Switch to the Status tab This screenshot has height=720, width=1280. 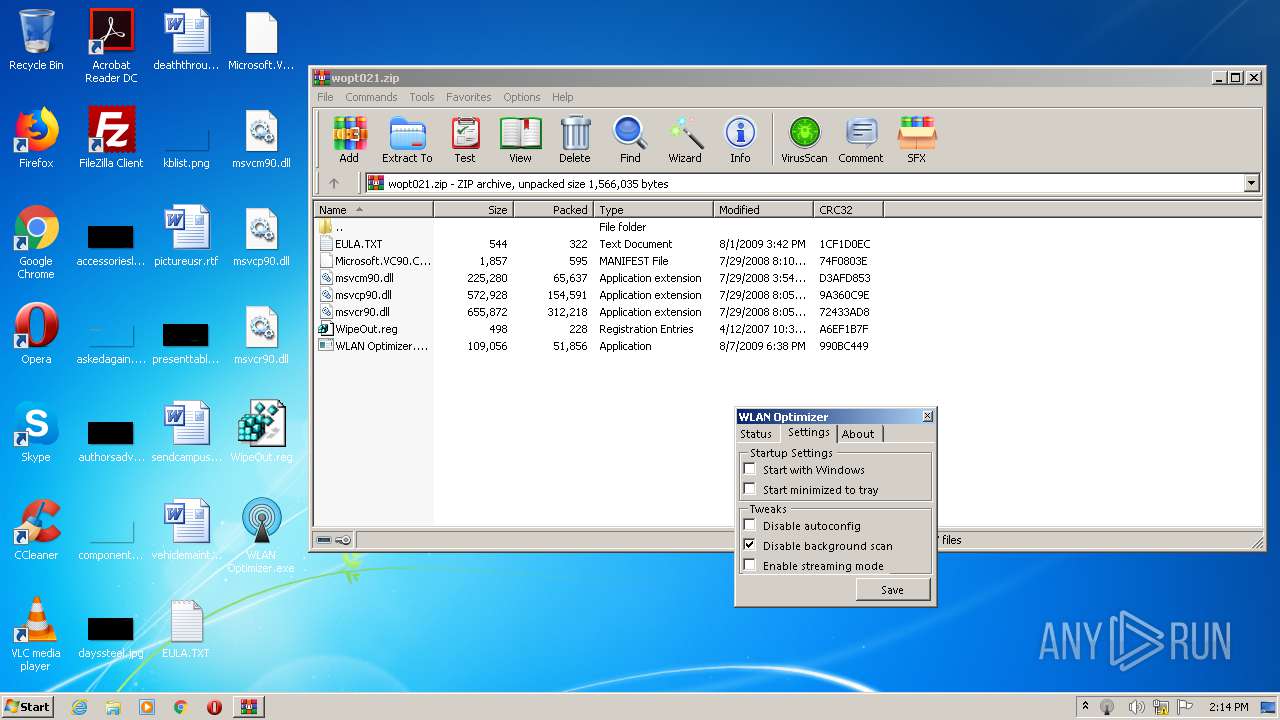point(756,434)
